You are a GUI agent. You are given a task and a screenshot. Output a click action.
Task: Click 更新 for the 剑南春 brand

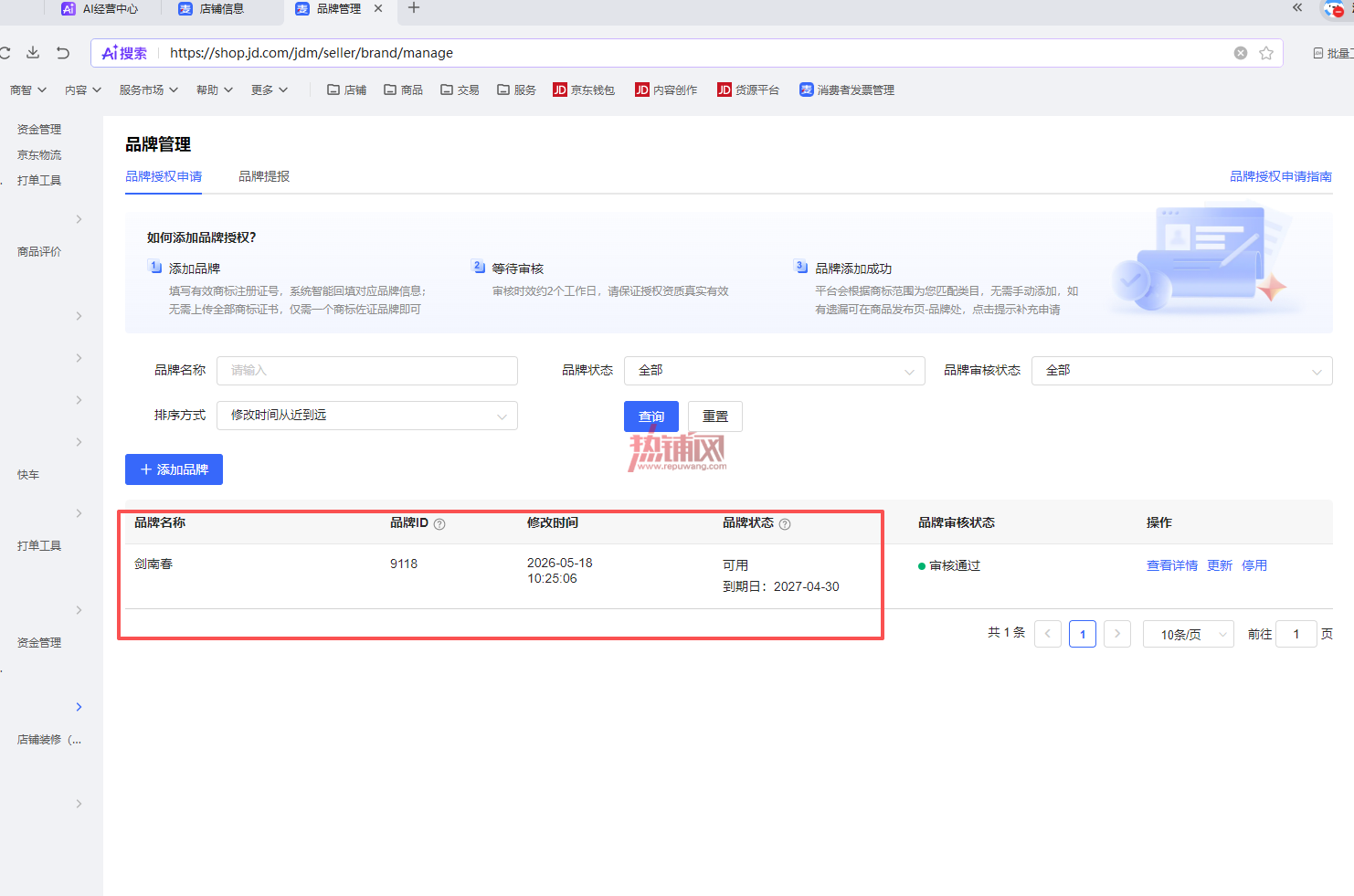tap(1220, 566)
